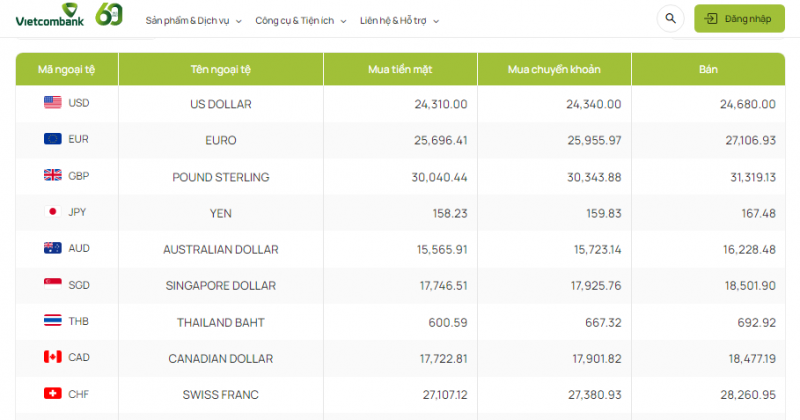The height and width of the screenshot is (420, 800).
Task: Click the EUR sell rate 27,106.93
Action: click(x=751, y=140)
